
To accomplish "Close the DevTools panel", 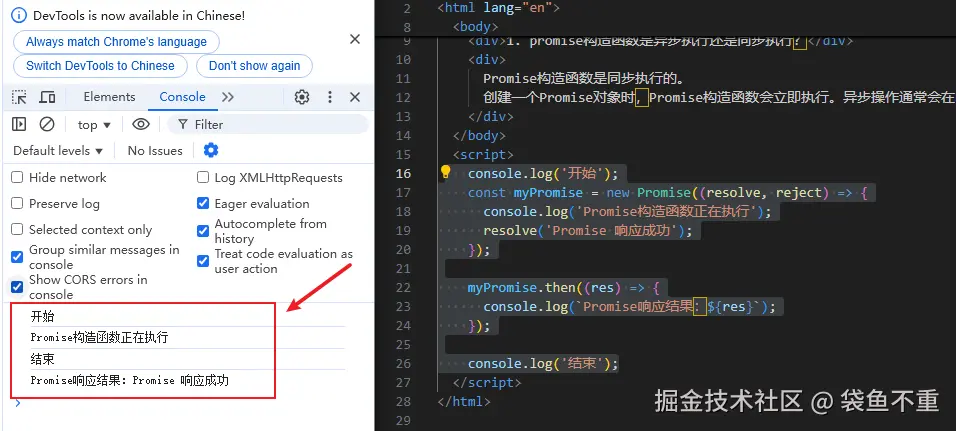I will [x=355, y=97].
